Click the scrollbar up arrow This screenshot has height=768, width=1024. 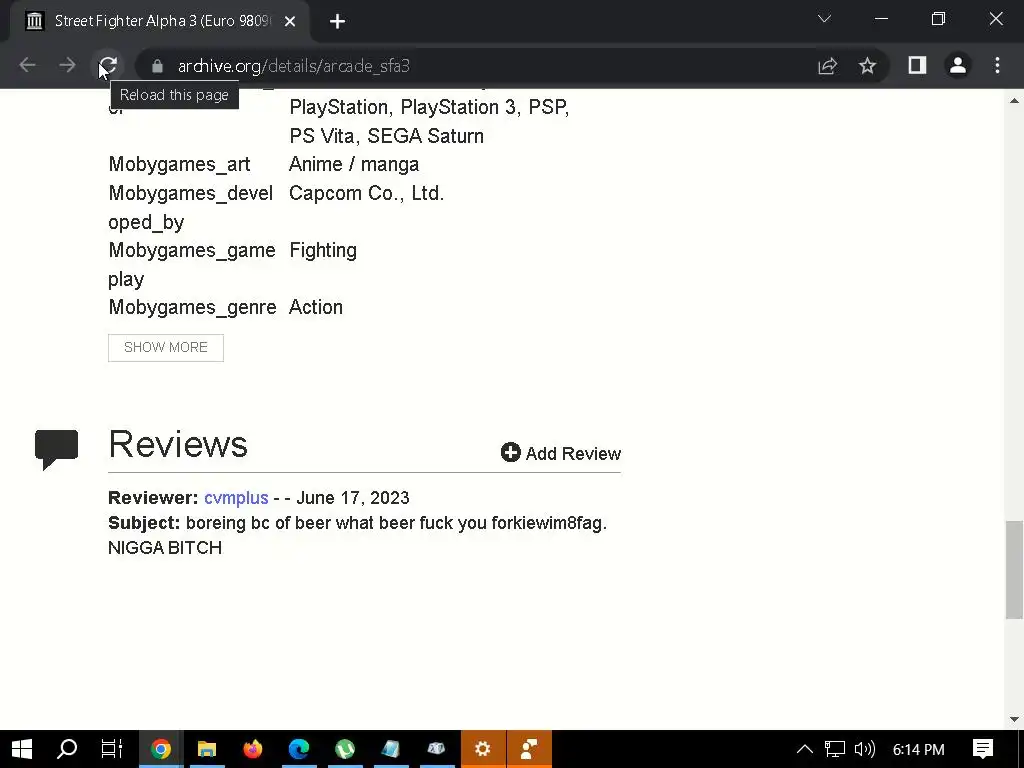click(x=1014, y=101)
